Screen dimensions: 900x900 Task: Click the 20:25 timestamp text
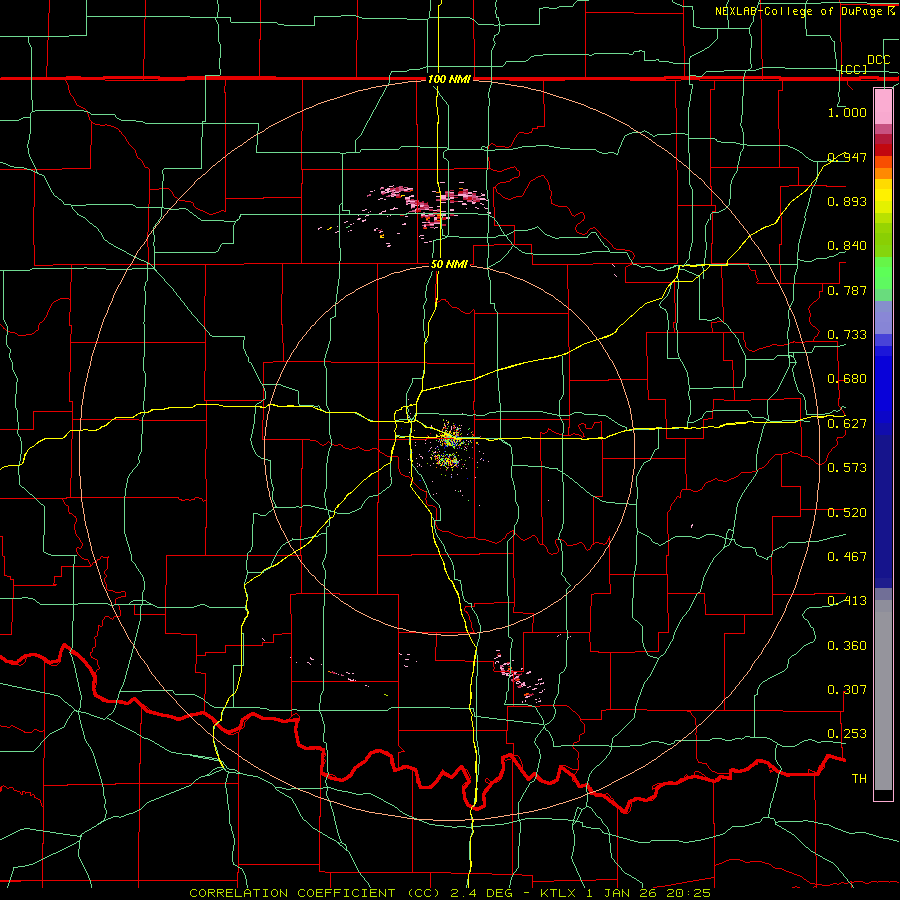(688, 893)
